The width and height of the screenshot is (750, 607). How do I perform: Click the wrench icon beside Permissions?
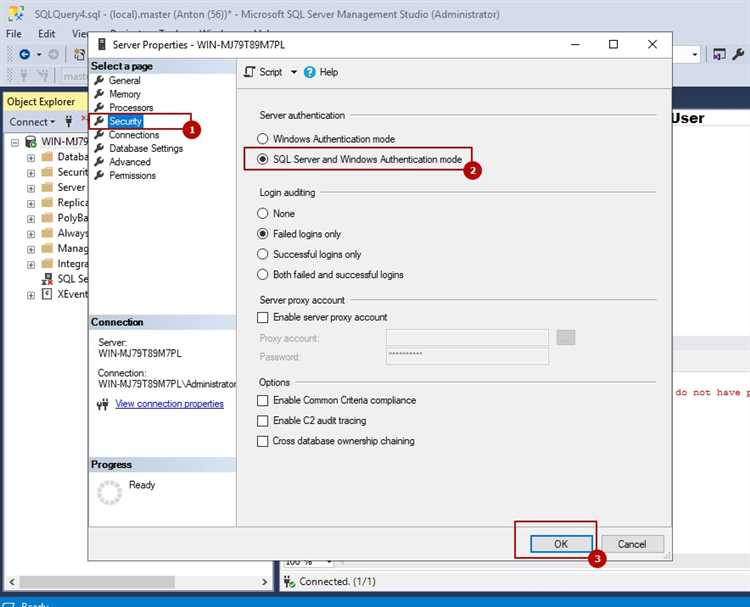99,175
